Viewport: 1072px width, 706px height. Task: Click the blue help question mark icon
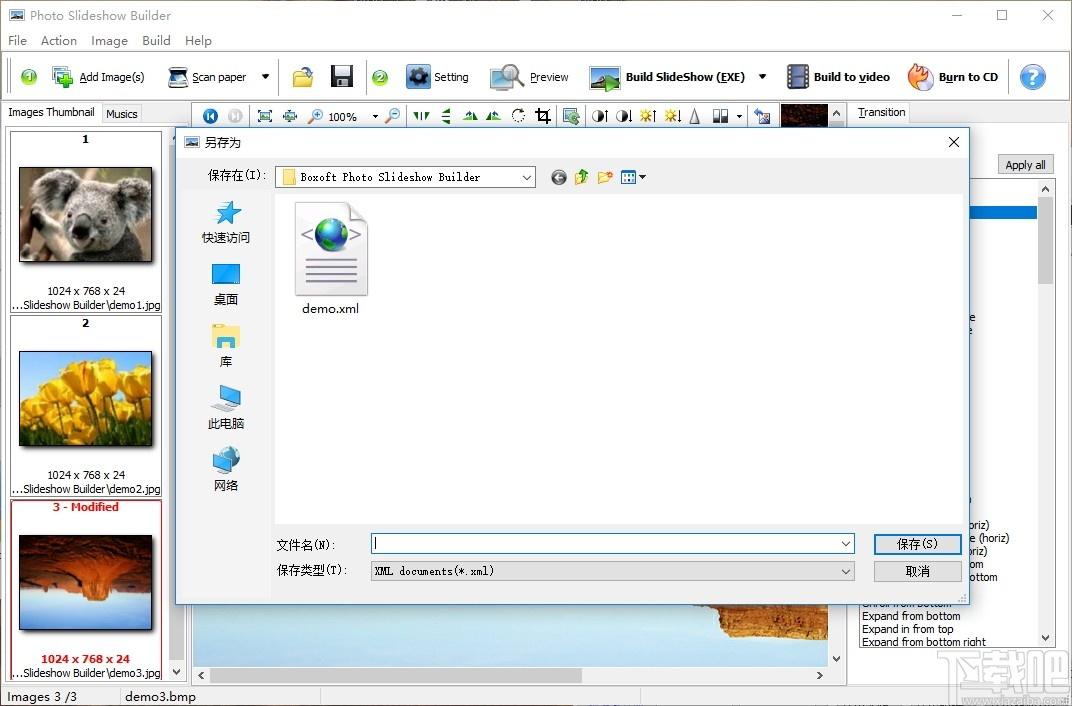click(x=1032, y=77)
